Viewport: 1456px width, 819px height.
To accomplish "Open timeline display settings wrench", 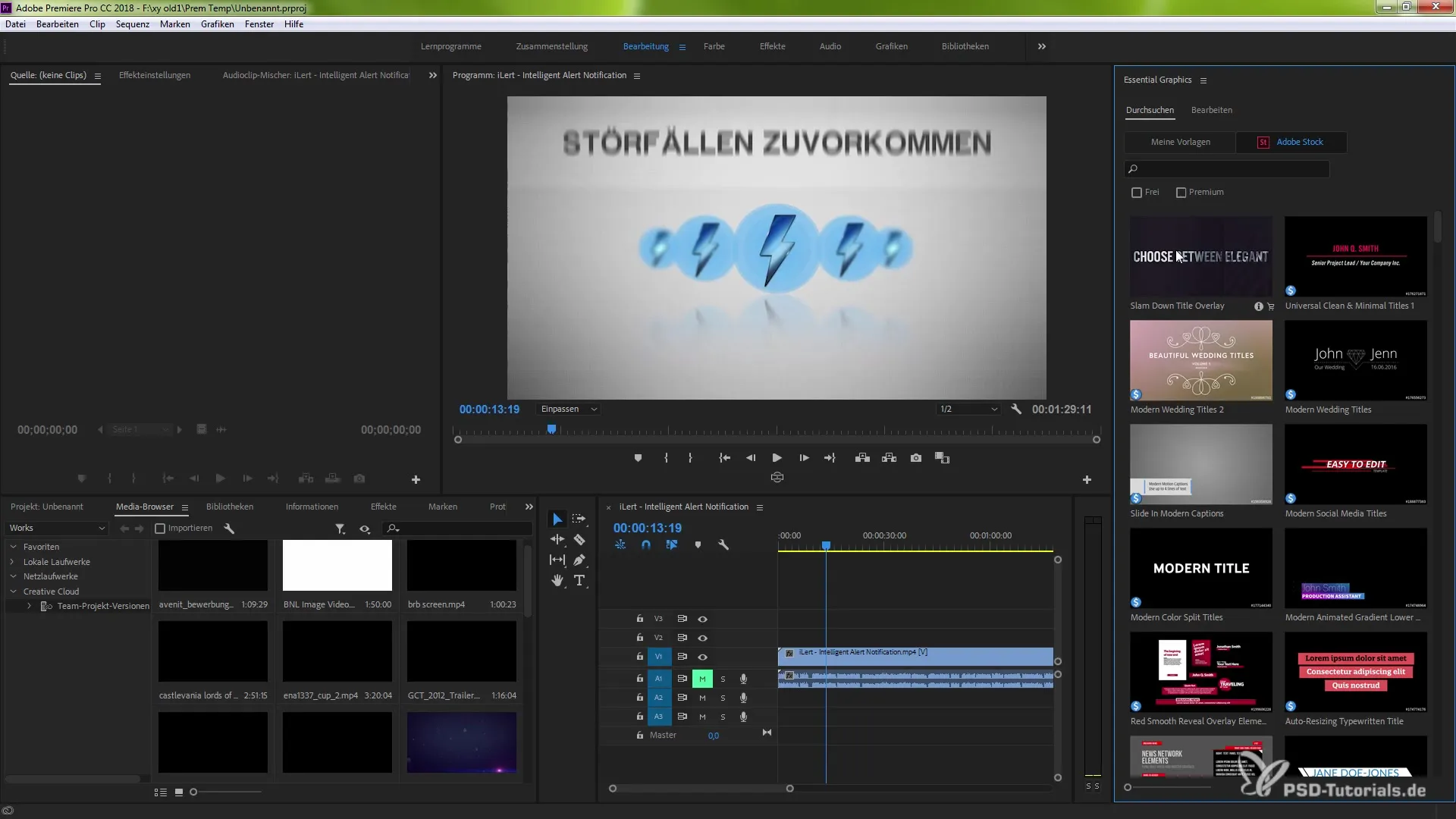I will [723, 544].
